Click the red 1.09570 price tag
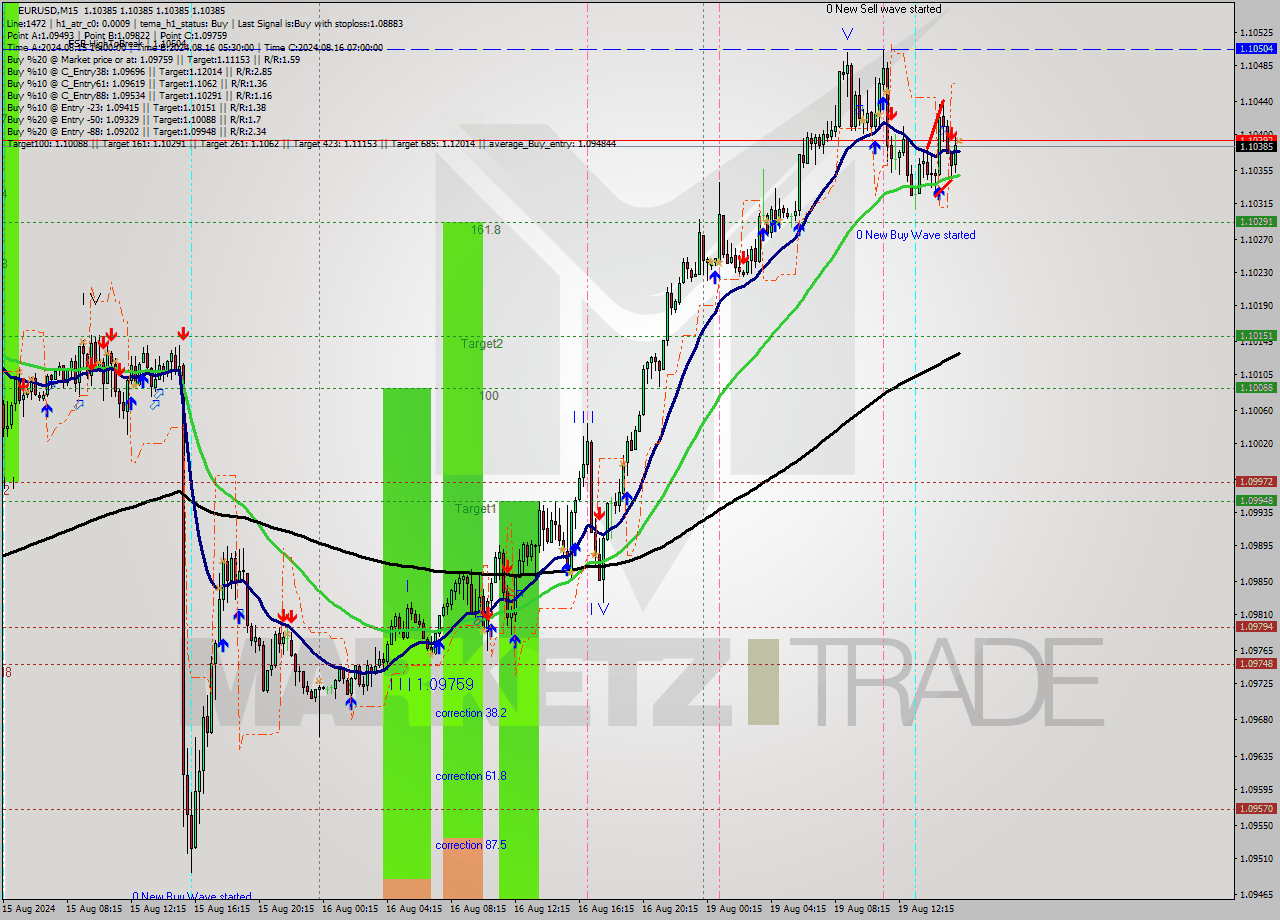This screenshot has height=920, width=1280. pyautogui.click(x=1256, y=808)
